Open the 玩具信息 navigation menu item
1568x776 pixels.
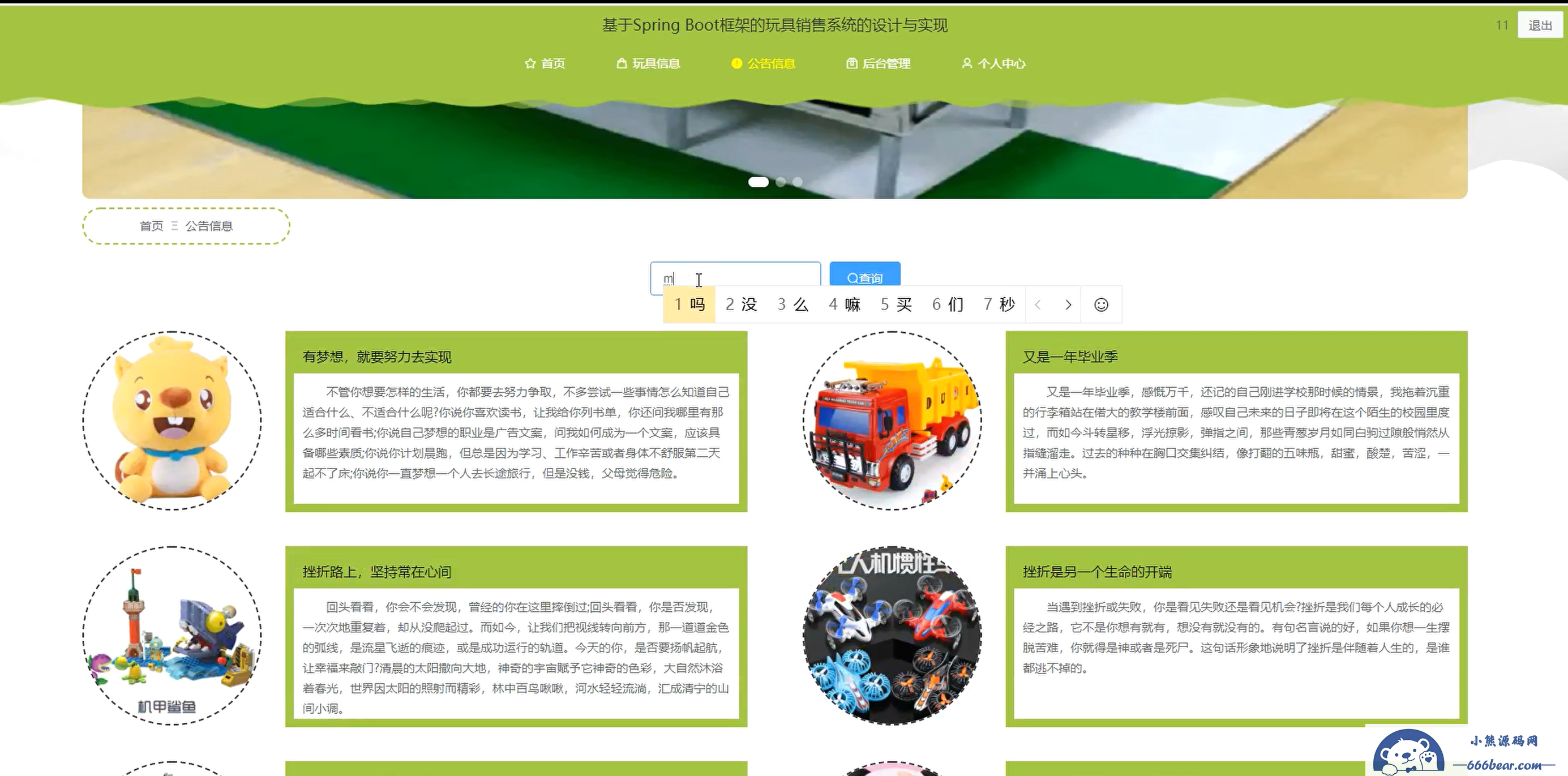tap(648, 63)
